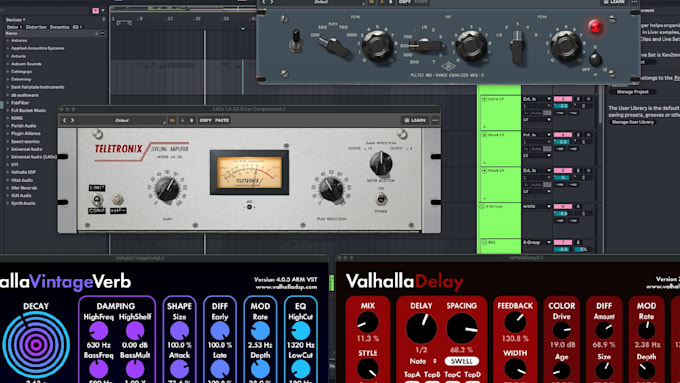
Task: Click COPY in the LA-2A toolbar
Action: 206,120
